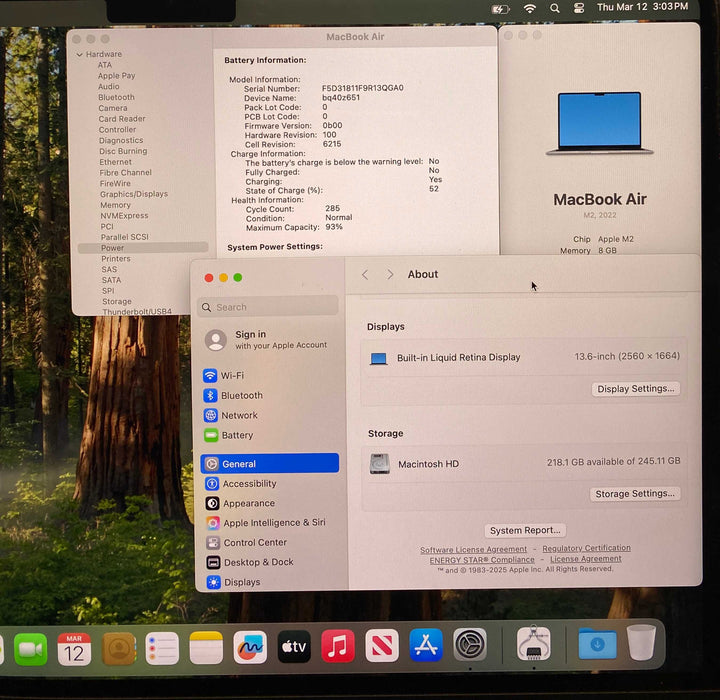Open ENERGY STAR Compliance link
The height and width of the screenshot is (700, 720).
[482, 560]
